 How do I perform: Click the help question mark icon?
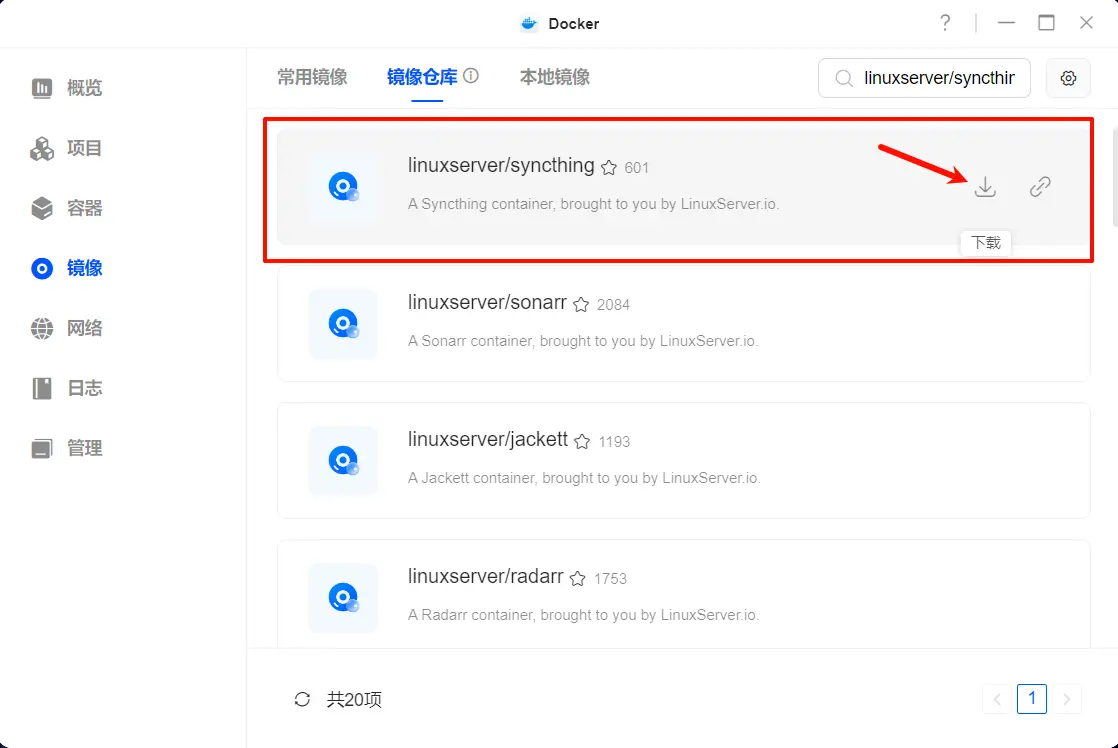tap(945, 23)
